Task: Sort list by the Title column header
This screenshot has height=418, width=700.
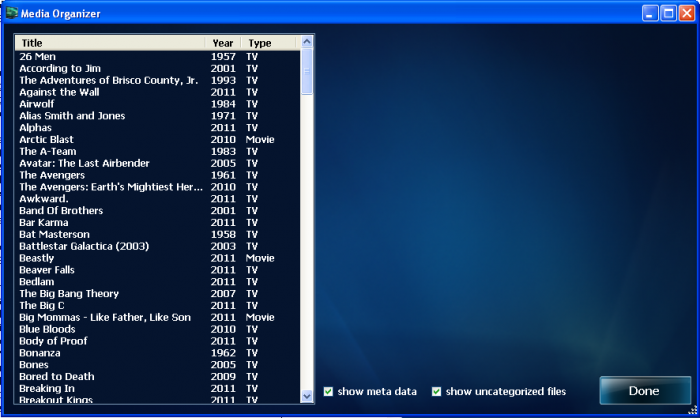Action: (x=110, y=43)
